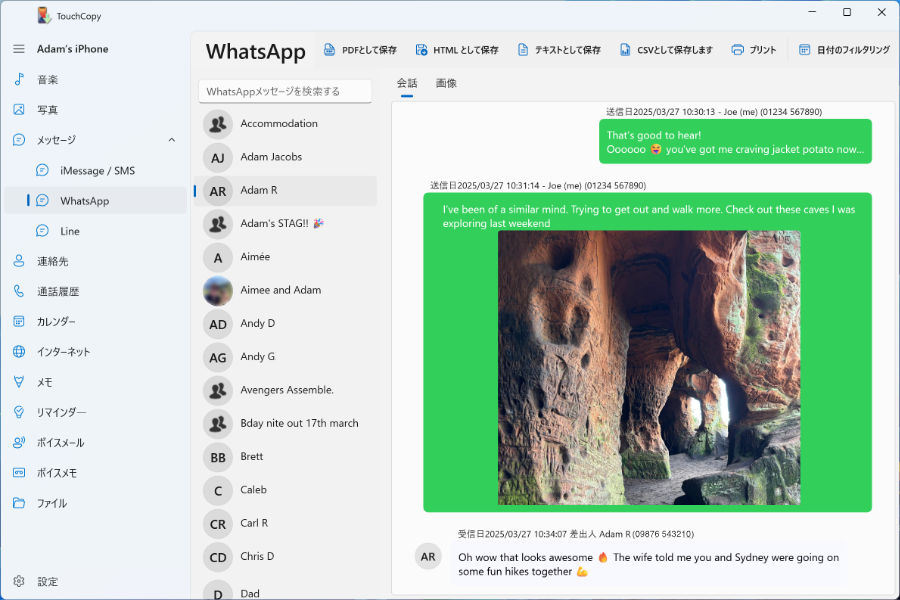Image resolution: width=900 pixels, height=600 pixels.
Task: Open the Andy D conversation
Action: pyautogui.click(x=286, y=323)
